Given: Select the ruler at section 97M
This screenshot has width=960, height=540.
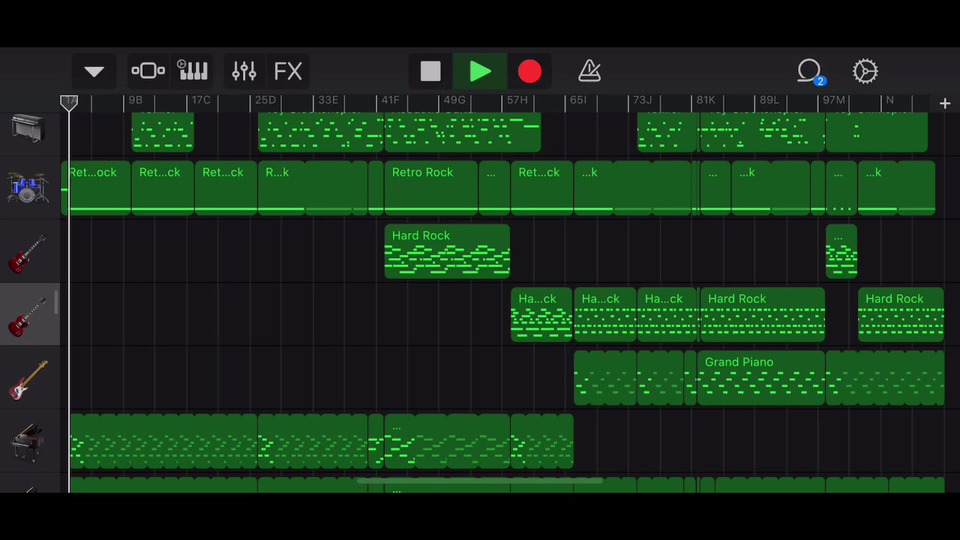Looking at the screenshot, I should point(833,100).
